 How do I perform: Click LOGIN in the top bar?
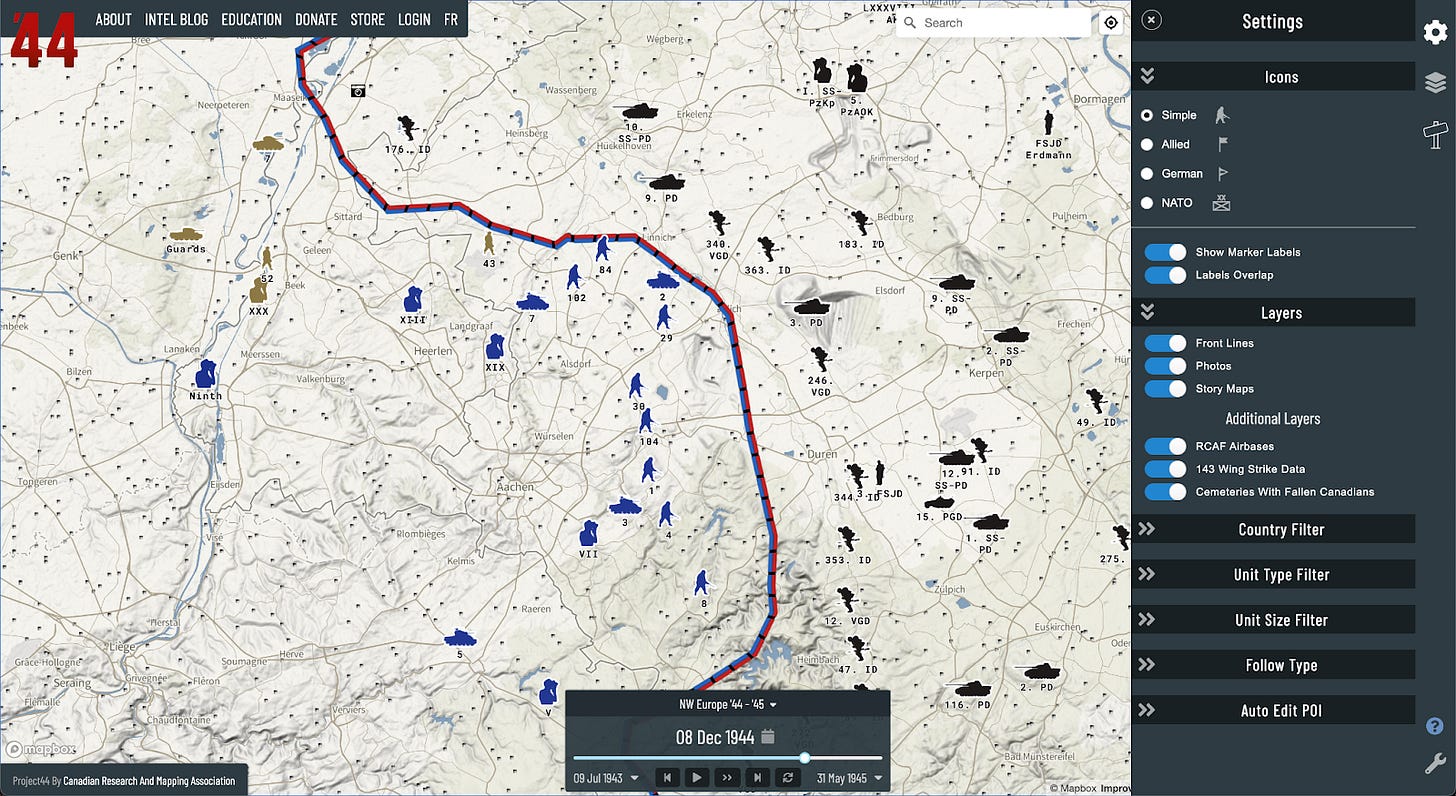tap(414, 19)
